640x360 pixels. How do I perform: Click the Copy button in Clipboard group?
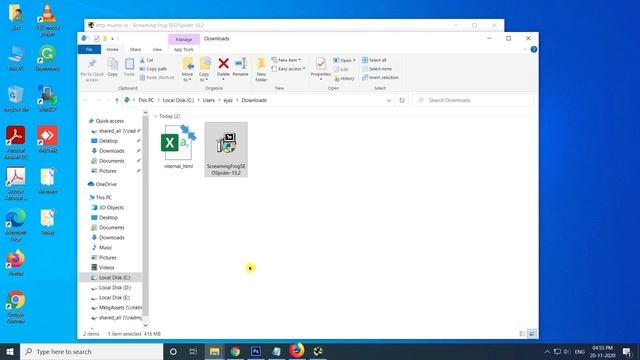tap(113, 67)
